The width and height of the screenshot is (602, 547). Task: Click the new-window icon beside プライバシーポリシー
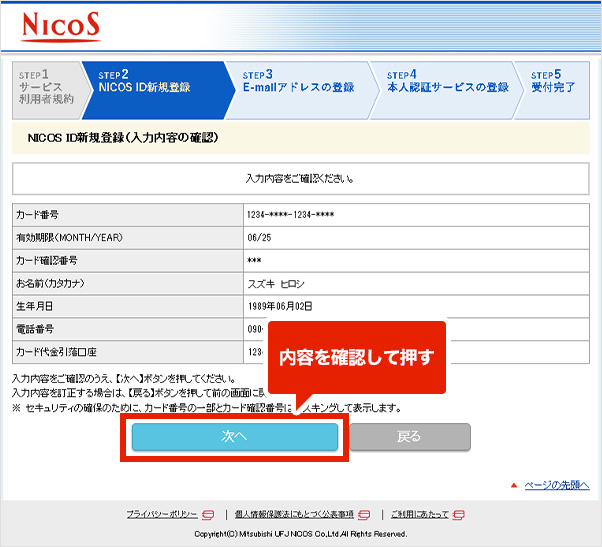pyautogui.click(x=209, y=514)
